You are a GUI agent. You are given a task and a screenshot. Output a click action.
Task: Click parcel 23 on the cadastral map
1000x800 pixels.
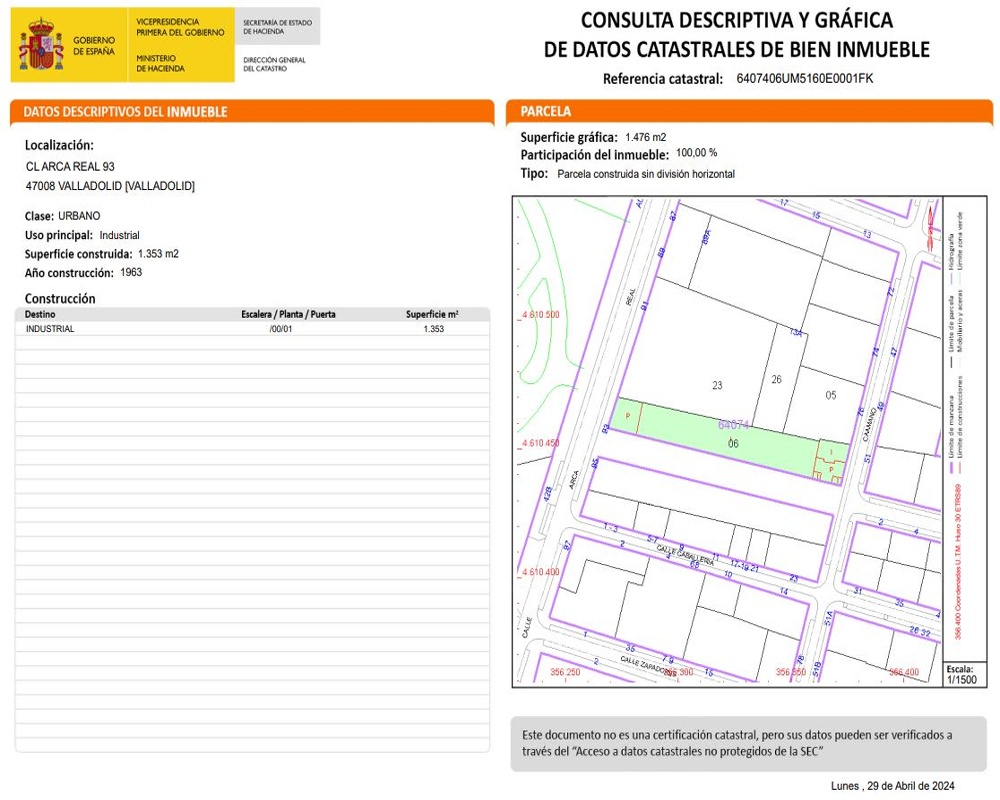pos(717,385)
